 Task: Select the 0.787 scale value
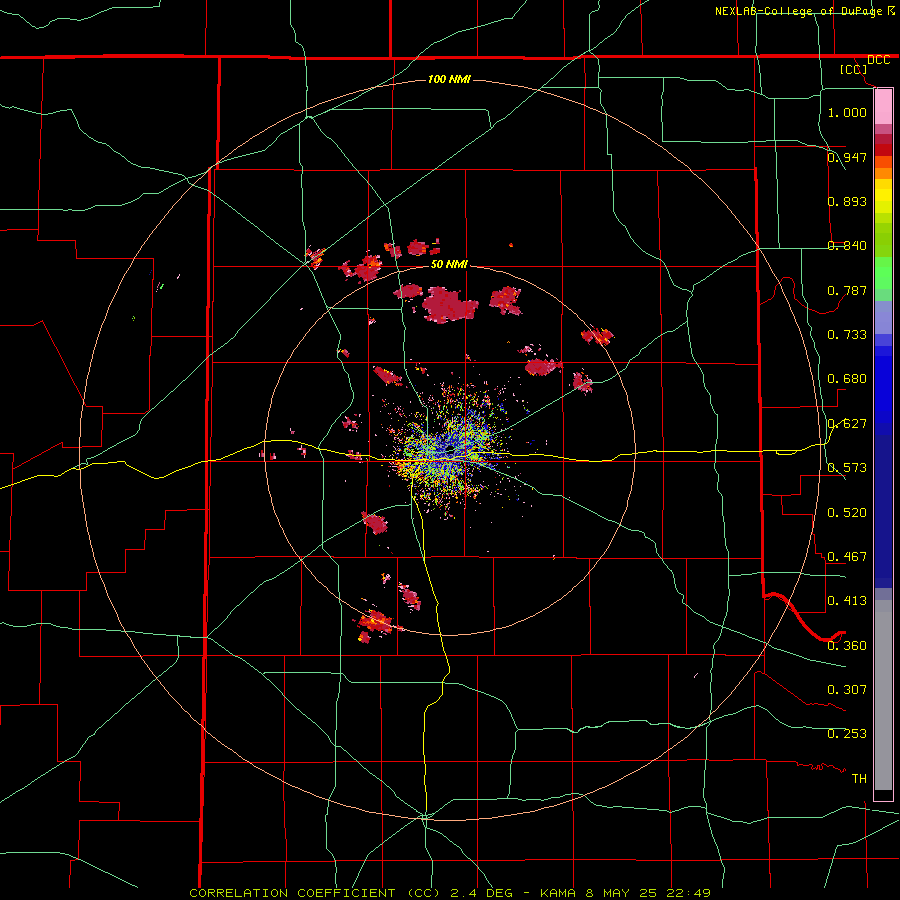pos(847,290)
